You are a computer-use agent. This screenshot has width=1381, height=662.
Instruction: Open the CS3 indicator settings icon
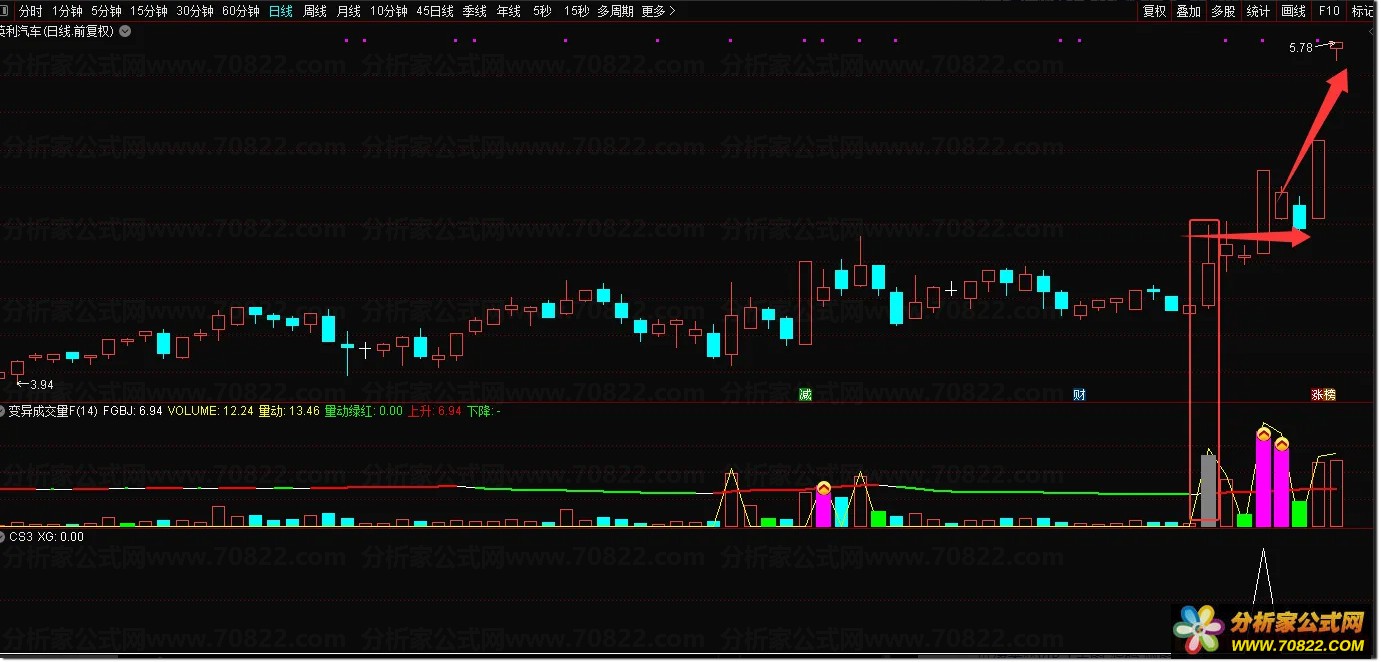pos(4,536)
